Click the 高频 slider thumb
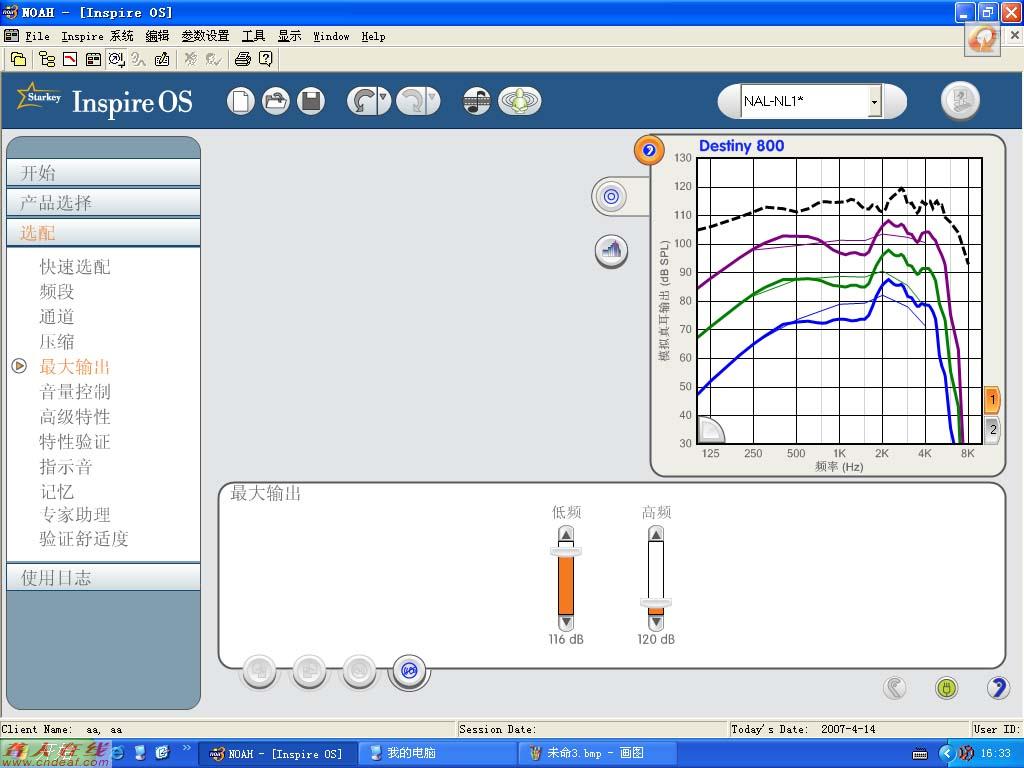The height and width of the screenshot is (768, 1024). 656,603
